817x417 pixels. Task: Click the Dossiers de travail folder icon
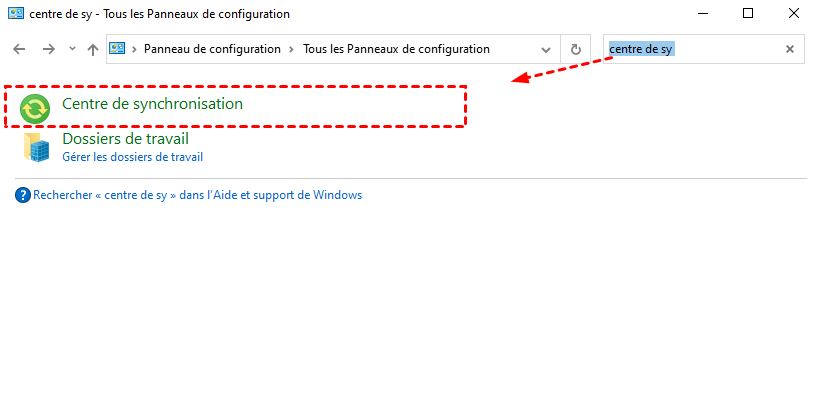[x=39, y=148]
